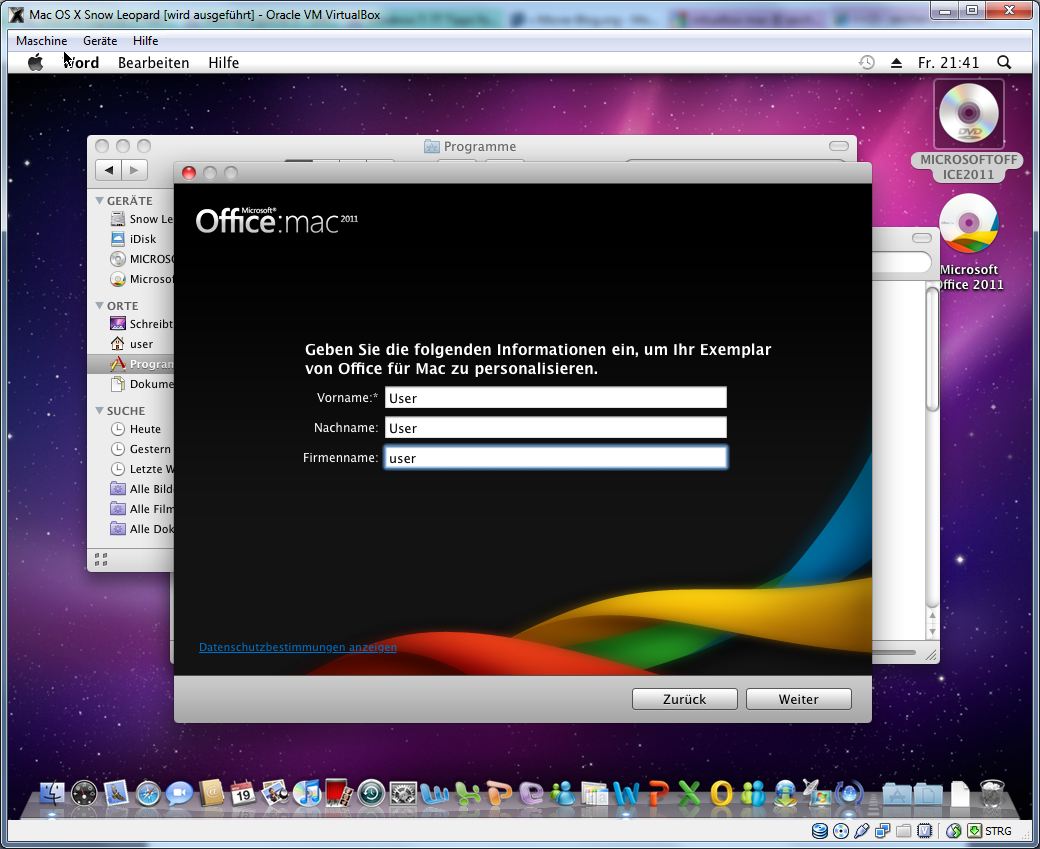
Task: Click Time Machine status icon in menu bar
Action: pyautogui.click(x=867, y=62)
